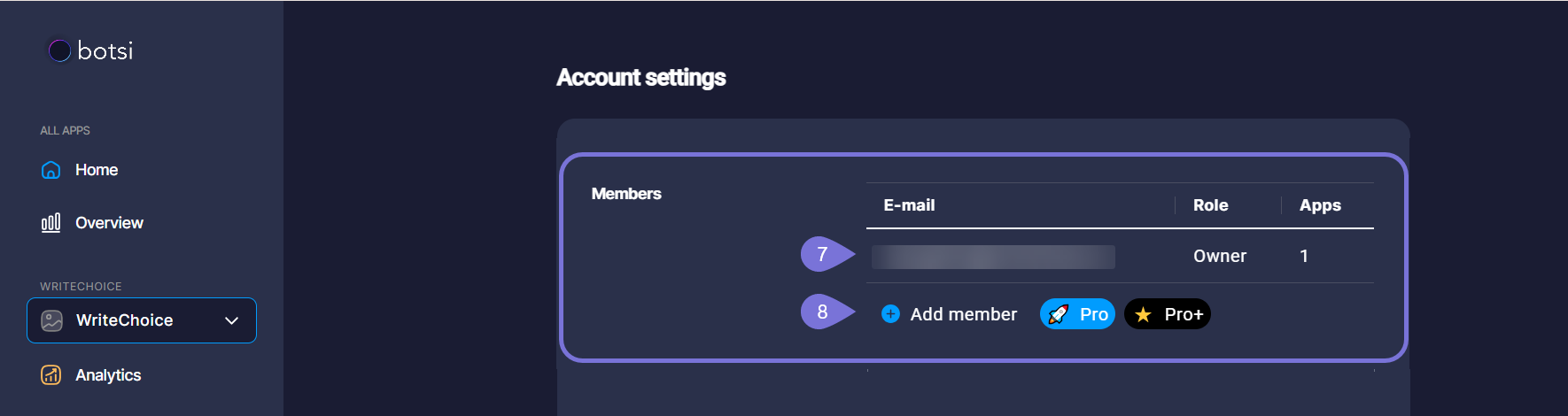Viewport: 1568px width, 416px height.
Task: Click the rocket icon in the Pro badge
Action: point(1059,314)
